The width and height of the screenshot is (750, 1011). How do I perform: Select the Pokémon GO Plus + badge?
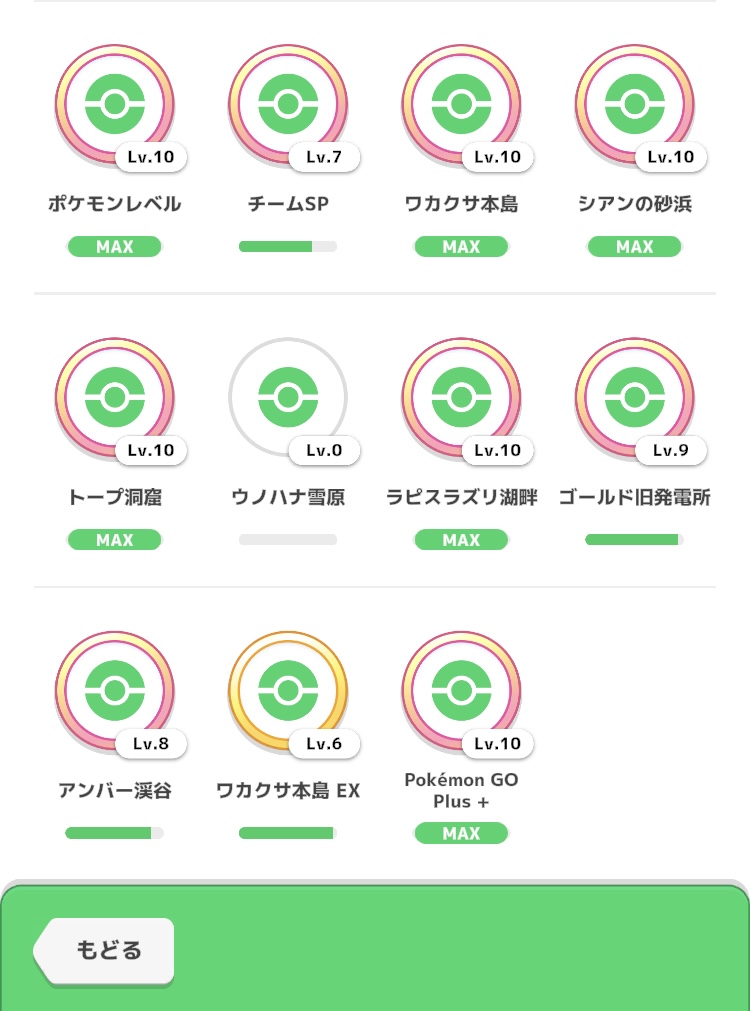tap(461, 690)
